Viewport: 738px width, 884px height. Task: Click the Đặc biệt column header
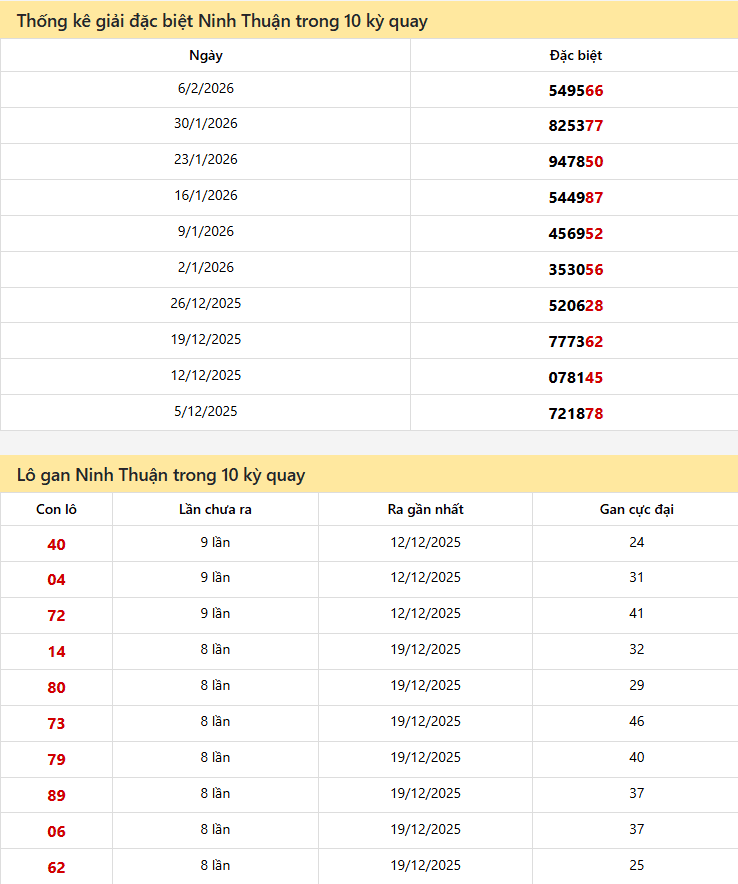575,56
